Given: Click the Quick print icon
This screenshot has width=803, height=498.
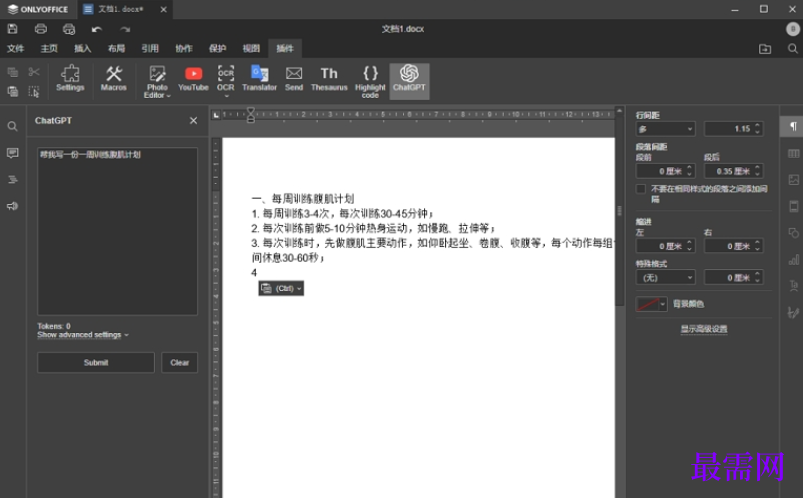Looking at the screenshot, I should pyautogui.click(x=69, y=29).
